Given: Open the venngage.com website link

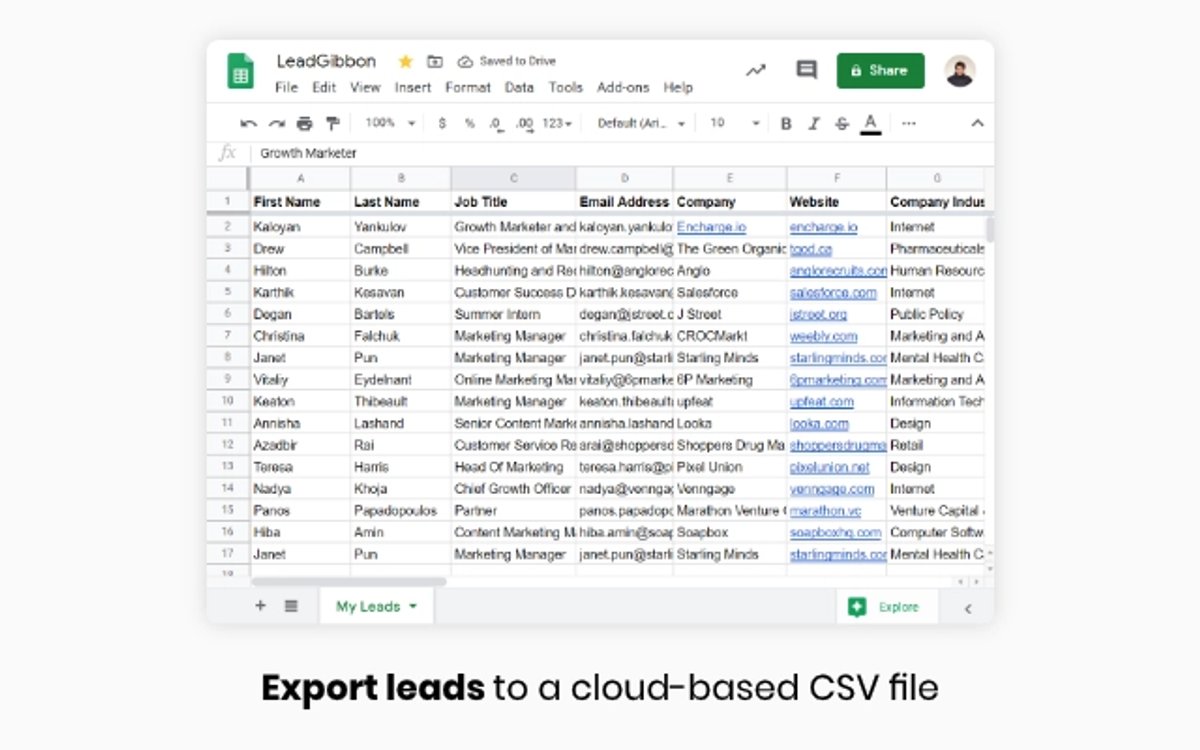Looking at the screenshot, I should pos(832,489).
